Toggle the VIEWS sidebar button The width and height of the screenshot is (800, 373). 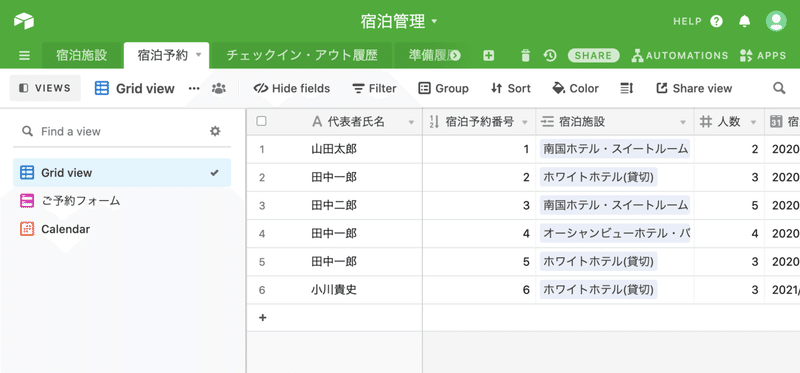(x=45, y=88)
